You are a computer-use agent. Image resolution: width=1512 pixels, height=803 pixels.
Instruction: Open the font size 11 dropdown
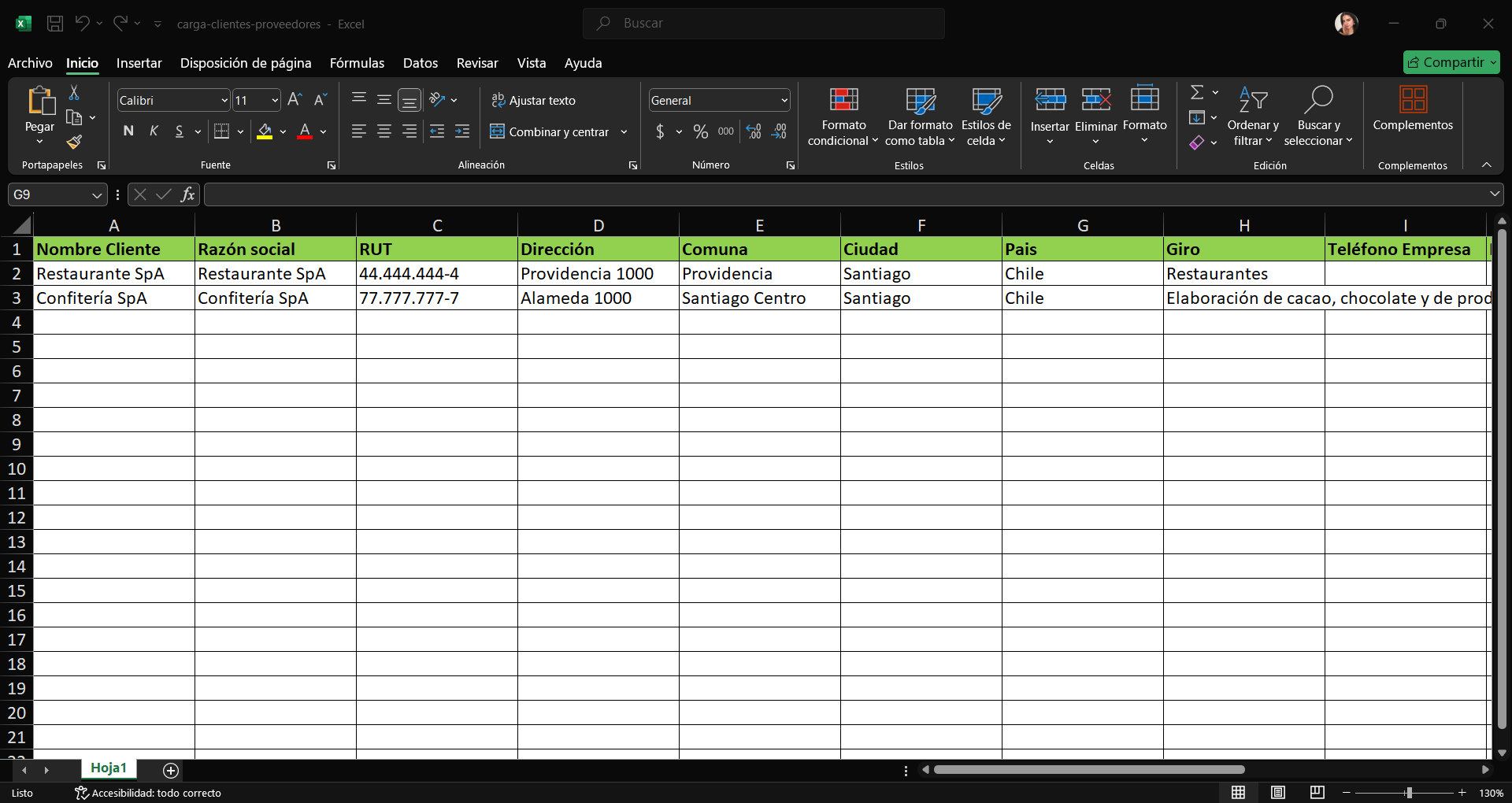274,100
